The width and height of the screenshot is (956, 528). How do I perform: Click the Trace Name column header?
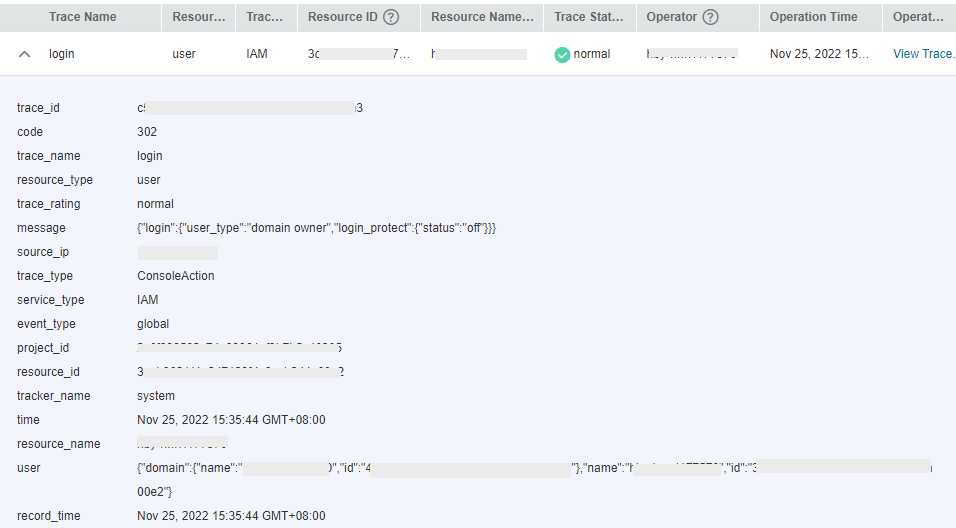point(82,17)
